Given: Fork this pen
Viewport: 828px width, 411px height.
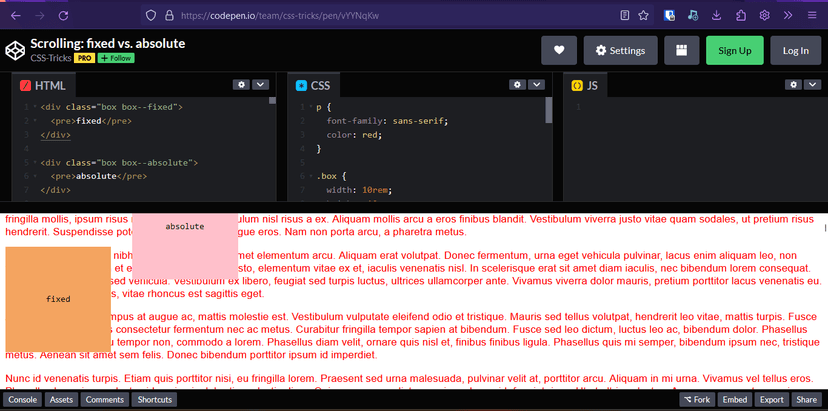Looking at the screenshot, I should point(697,400).
